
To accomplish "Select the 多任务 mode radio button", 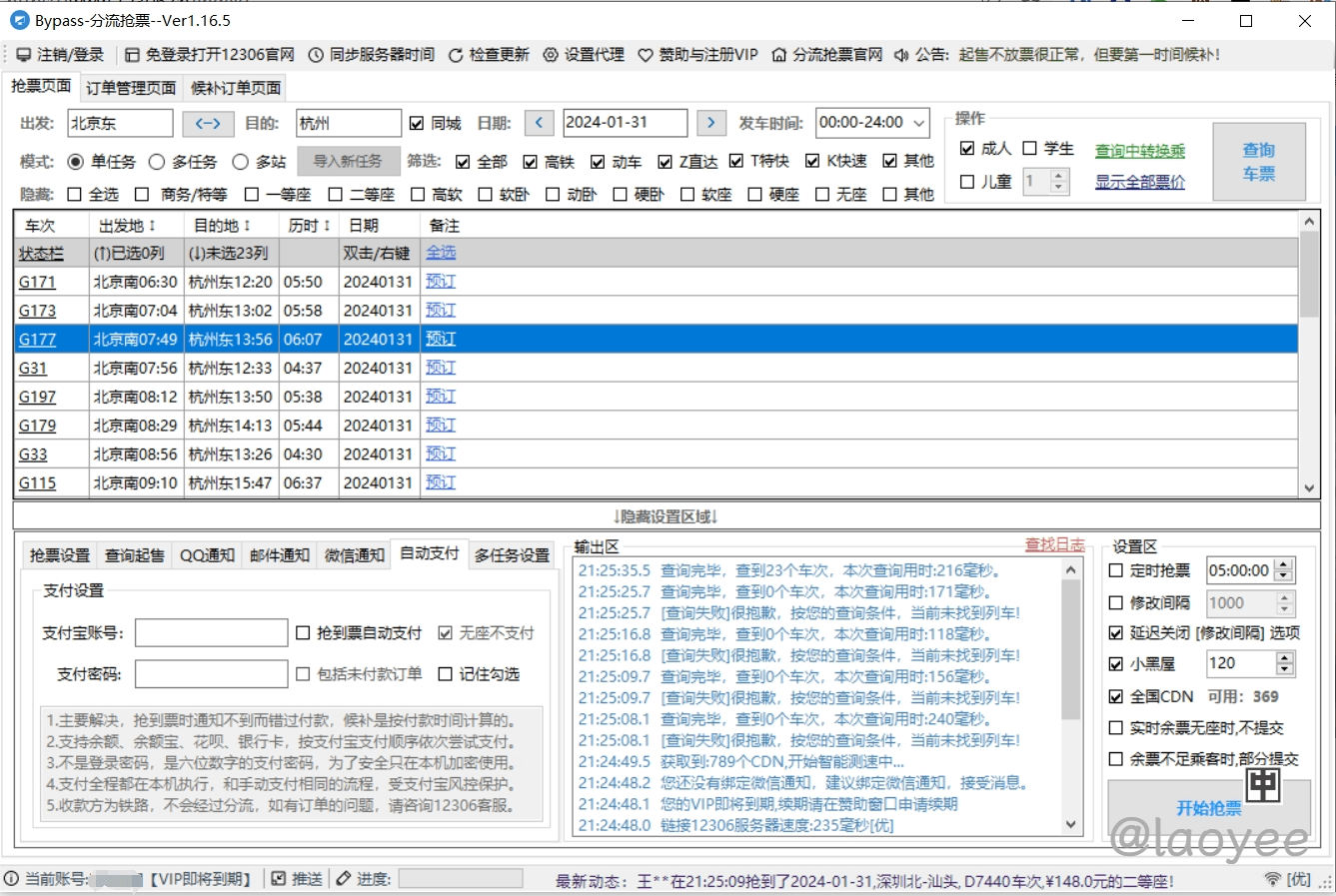I will [157, 162].
